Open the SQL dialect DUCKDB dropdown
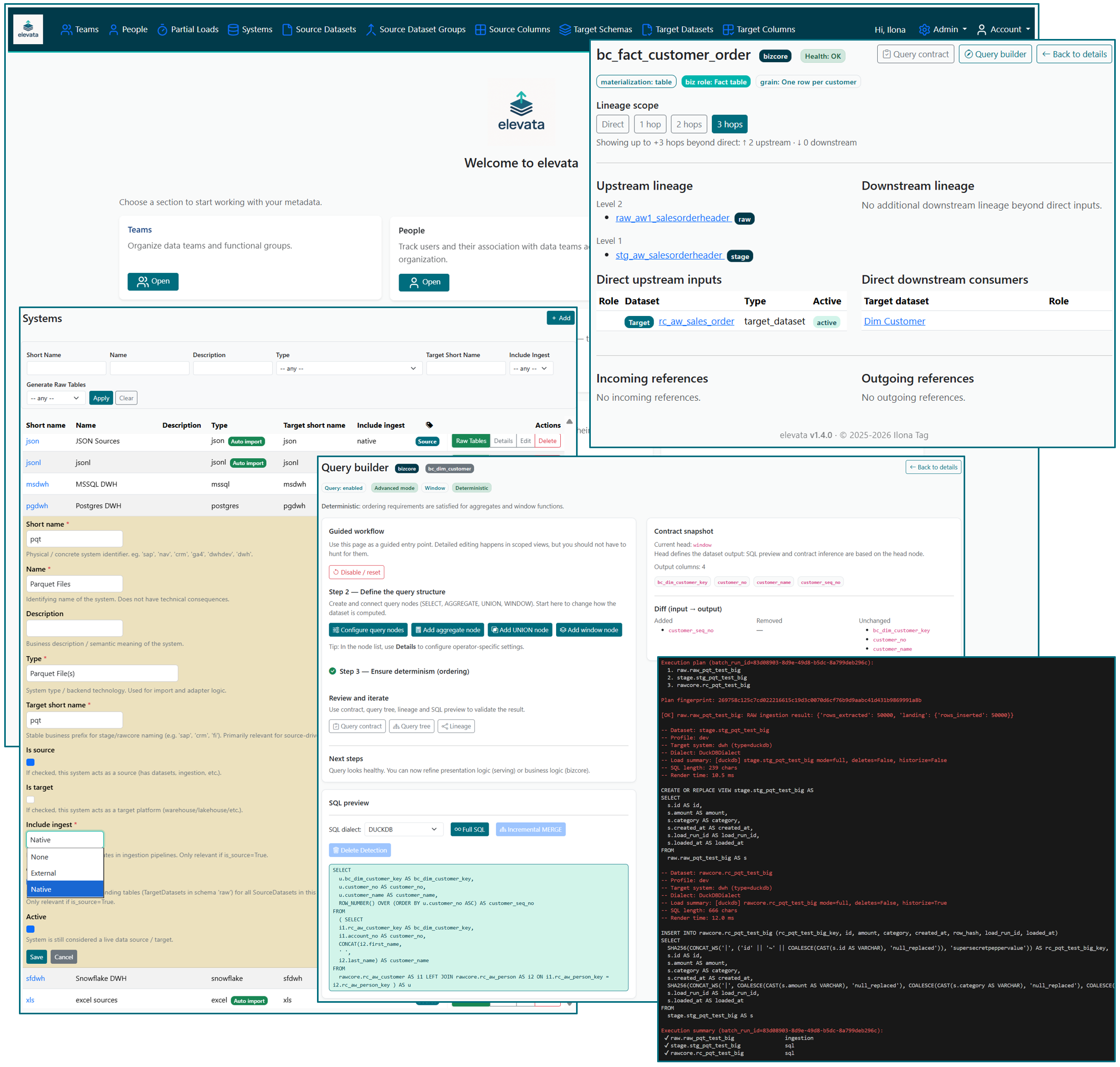The width and height of the screenshot is (1120, 1067). click(402, 829)
